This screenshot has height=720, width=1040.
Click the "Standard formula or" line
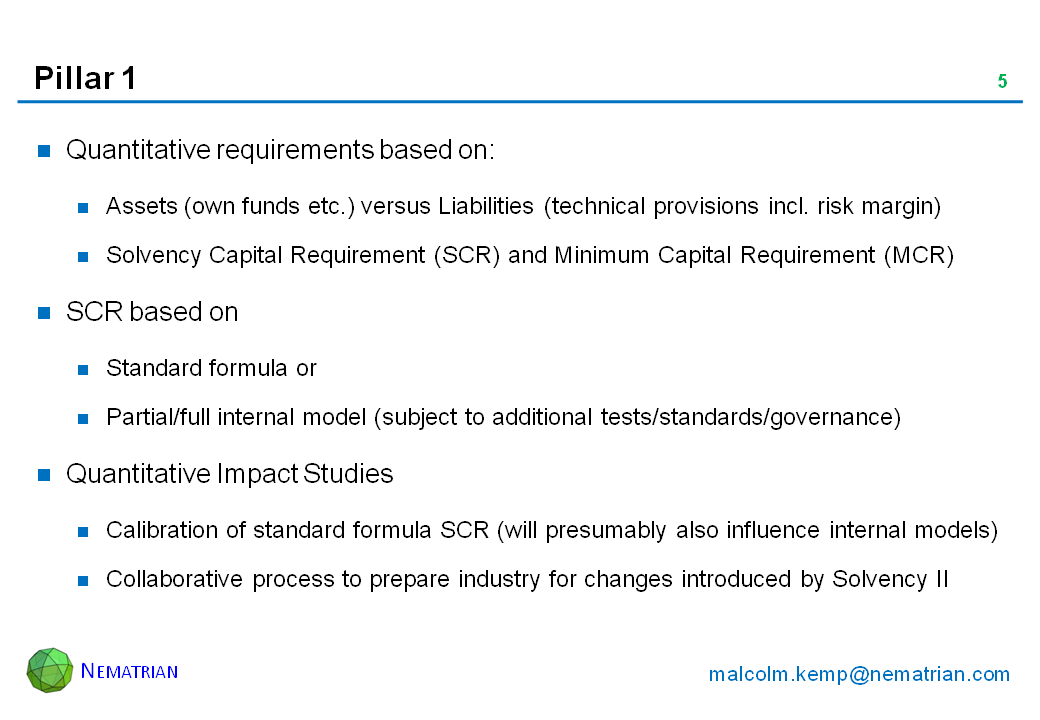click(211, 368)
